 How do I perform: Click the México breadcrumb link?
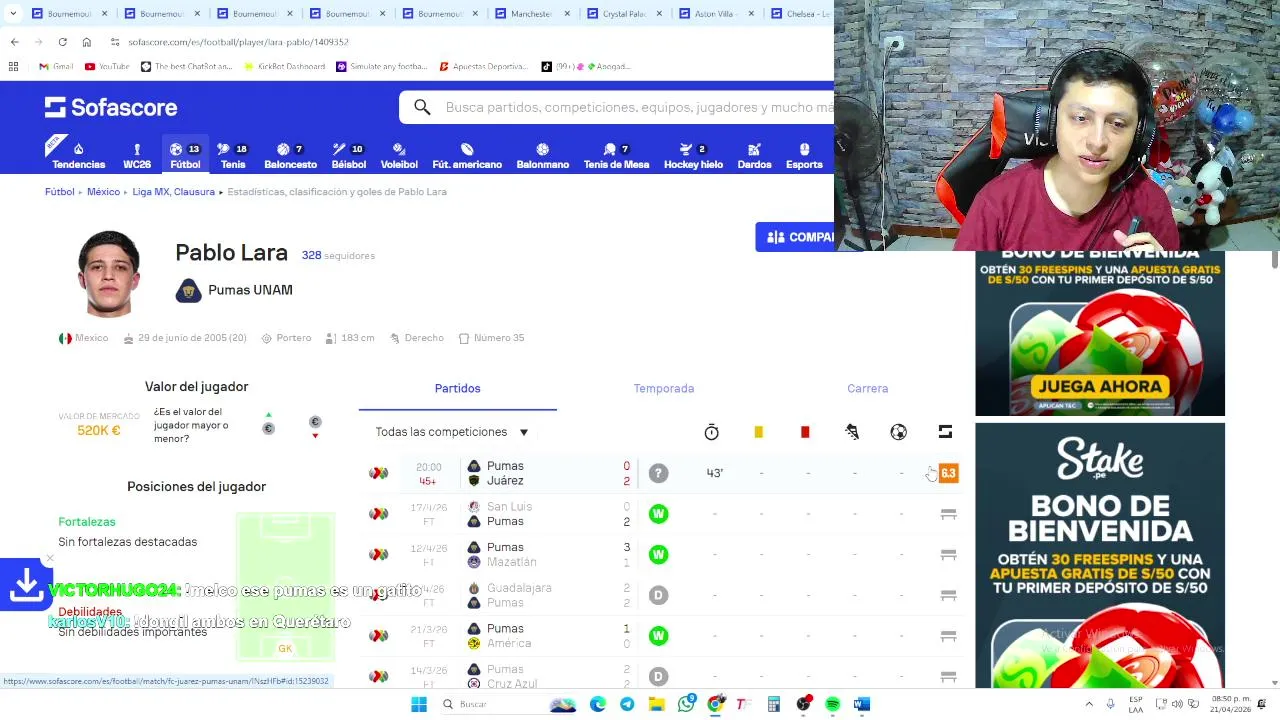point(103,191)
